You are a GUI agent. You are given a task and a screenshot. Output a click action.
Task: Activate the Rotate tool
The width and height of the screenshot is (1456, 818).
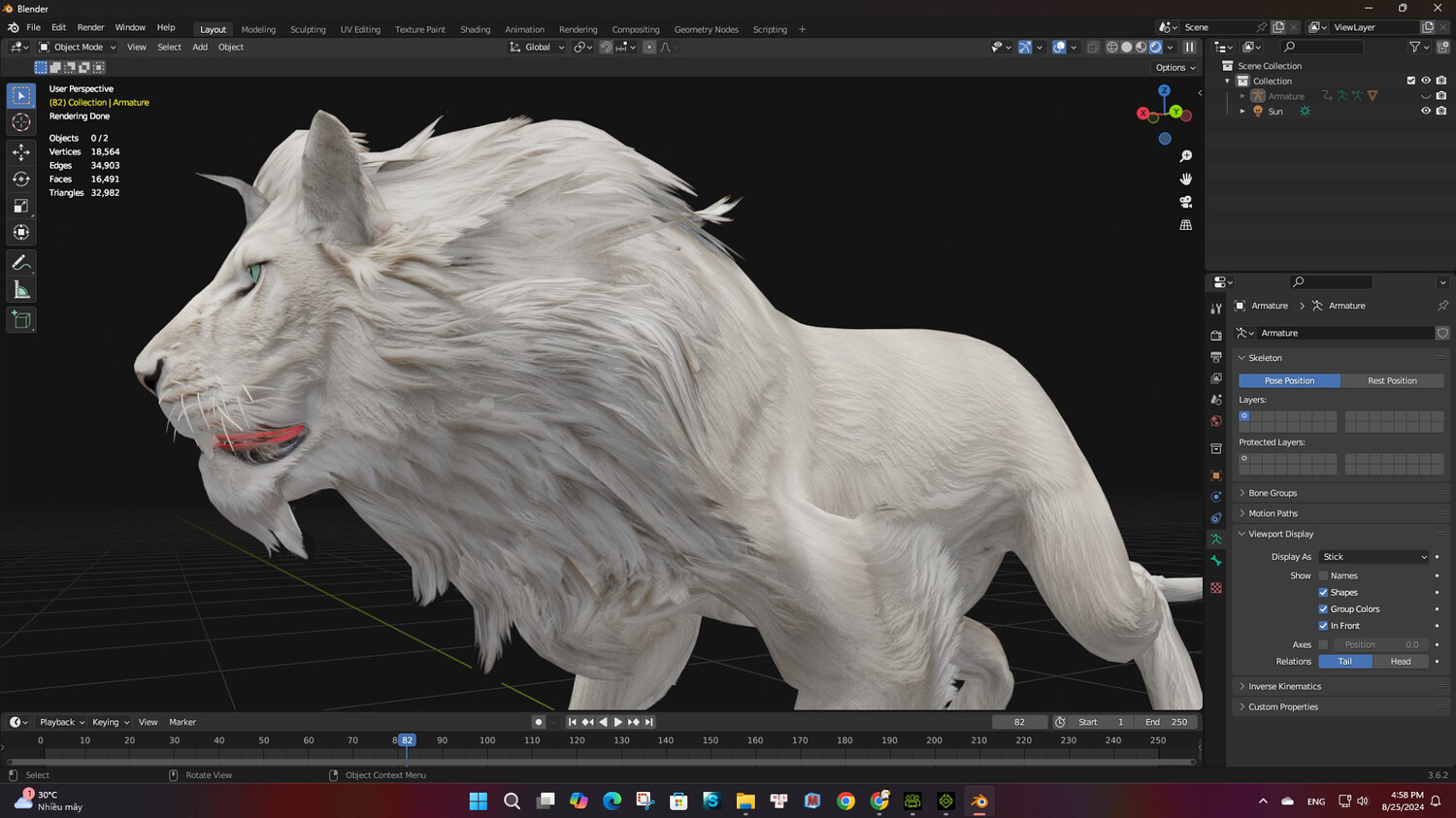point(21,179)
